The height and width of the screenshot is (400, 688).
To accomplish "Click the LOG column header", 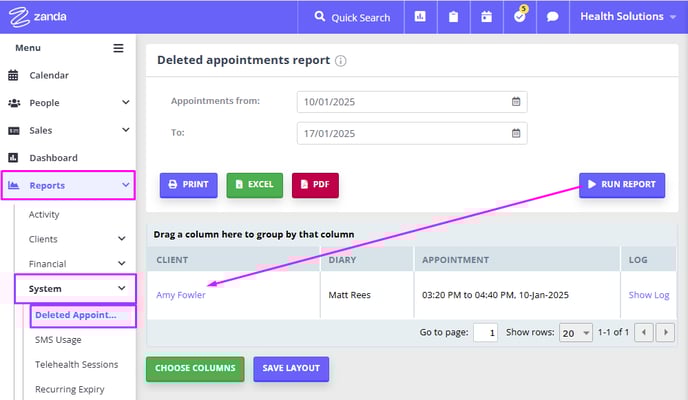I will (x=648, y=260).
